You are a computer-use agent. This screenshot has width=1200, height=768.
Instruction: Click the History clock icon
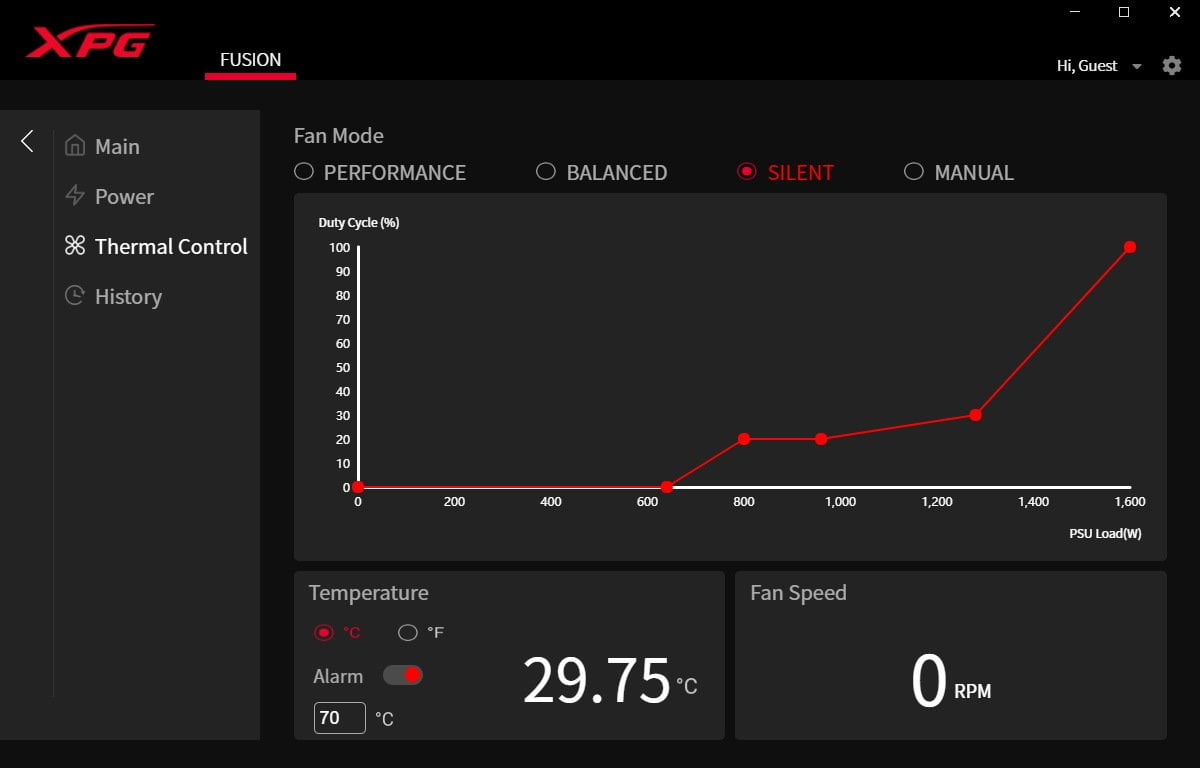[74, 295]
